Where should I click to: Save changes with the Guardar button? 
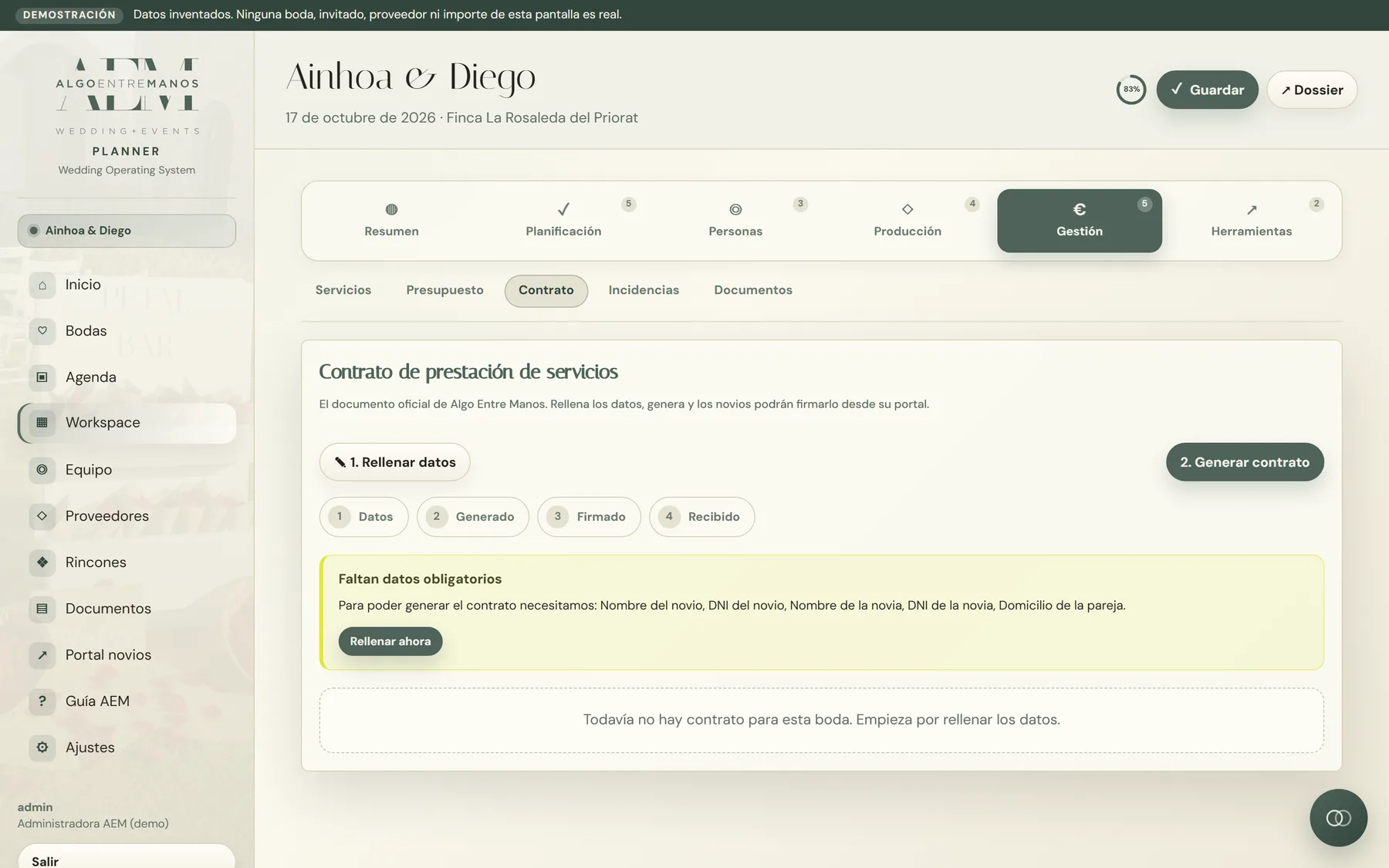(x=1207, y=90)
